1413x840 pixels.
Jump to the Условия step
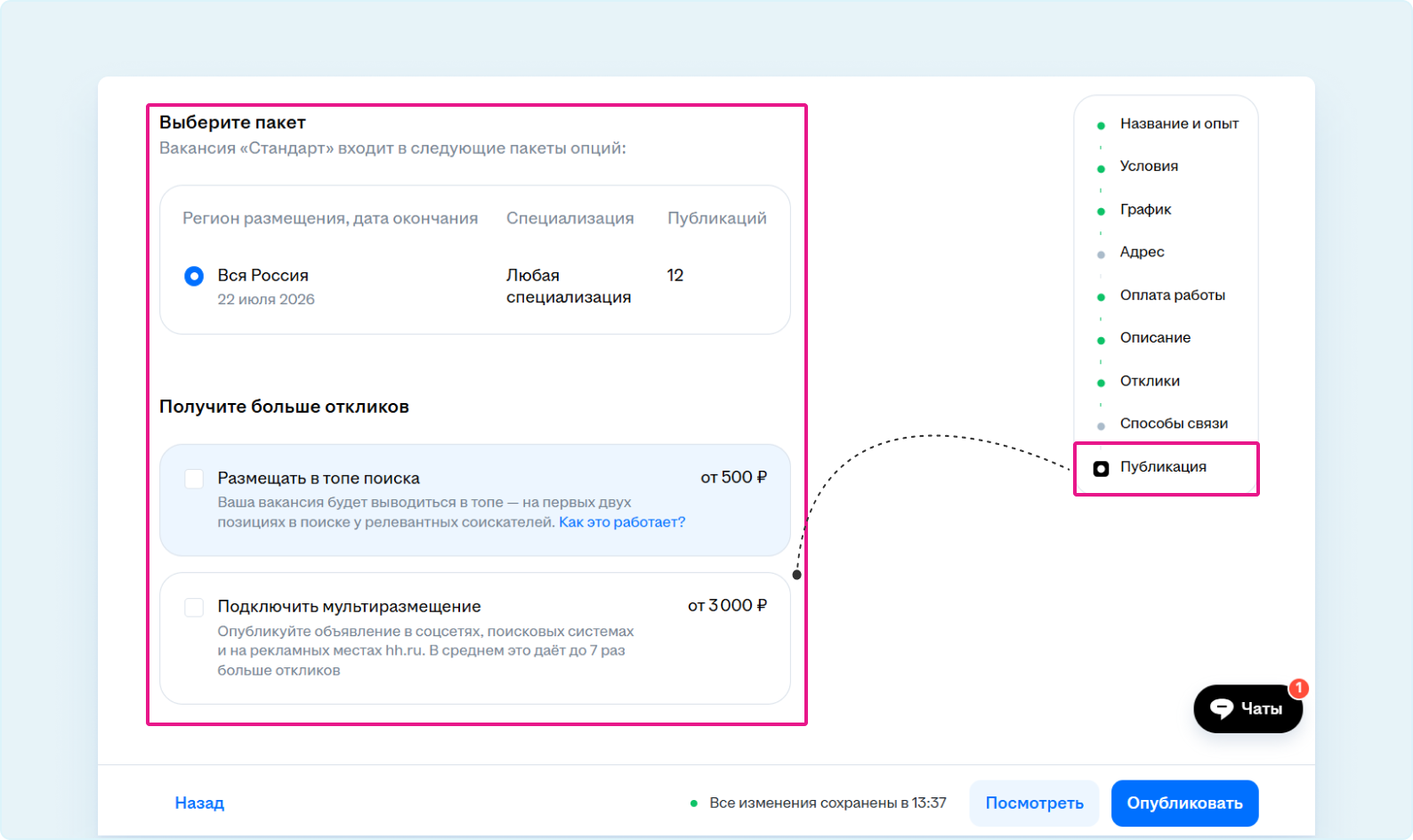1148,166
